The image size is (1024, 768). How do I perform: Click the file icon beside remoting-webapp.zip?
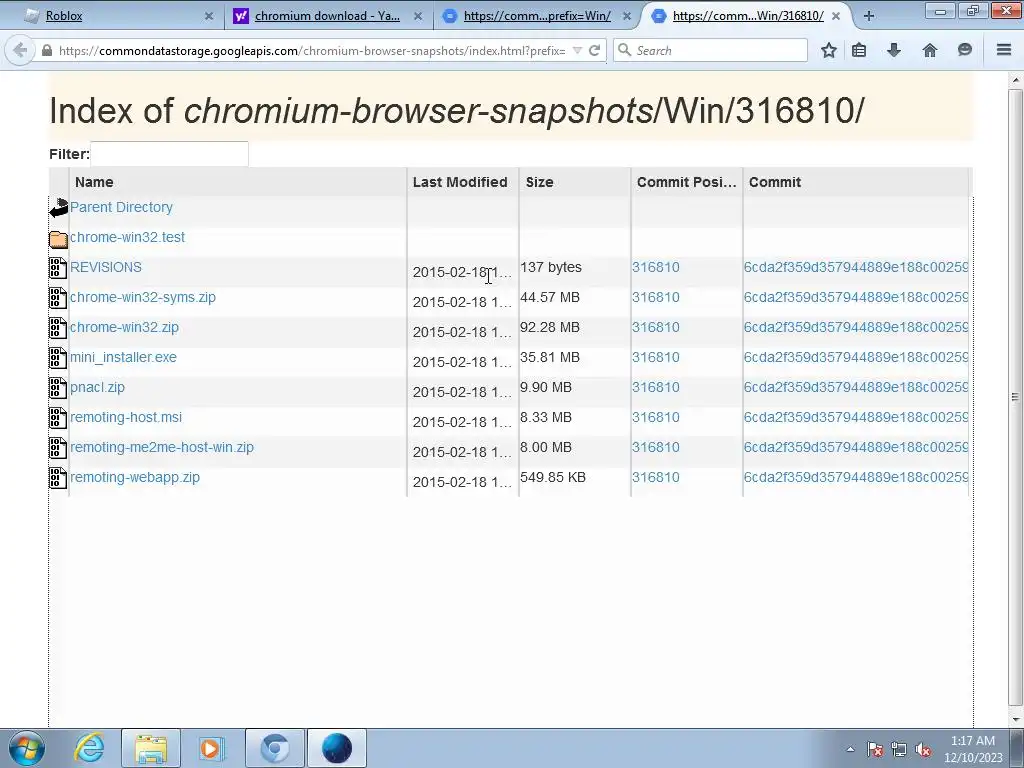[x=58, y=478]
